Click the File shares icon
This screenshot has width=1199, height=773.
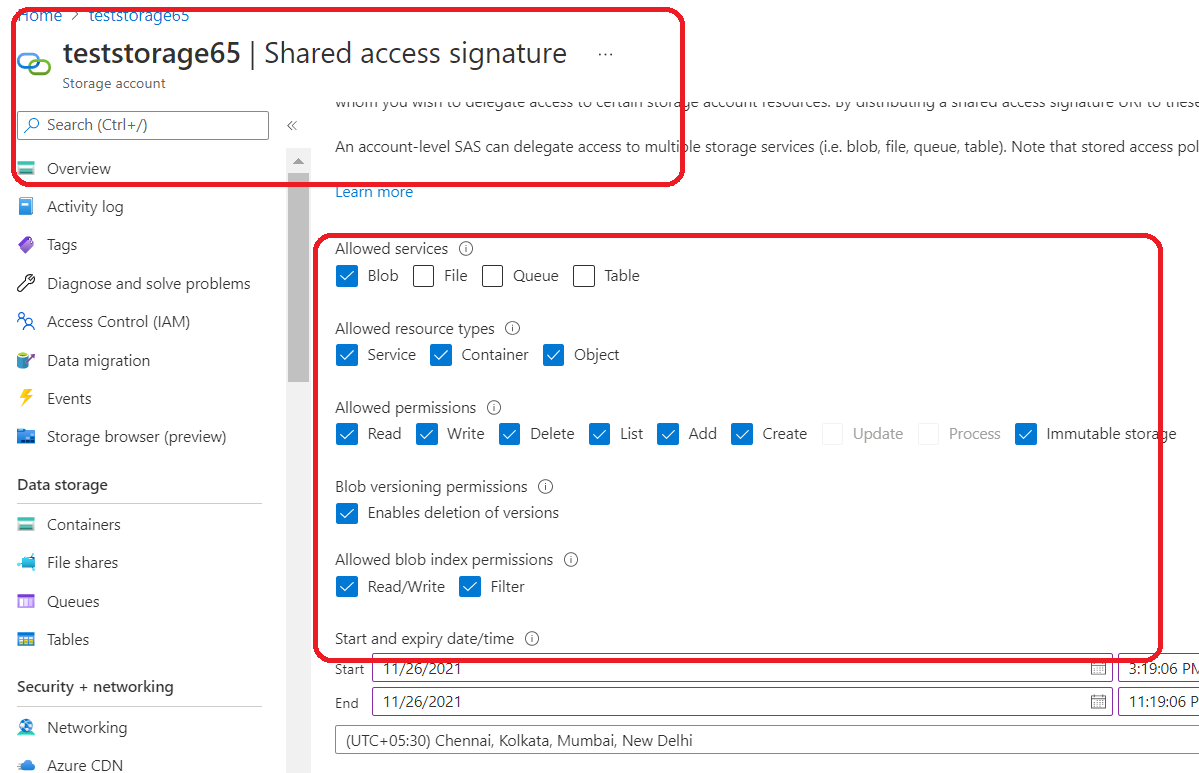click(x=26, y=563)
